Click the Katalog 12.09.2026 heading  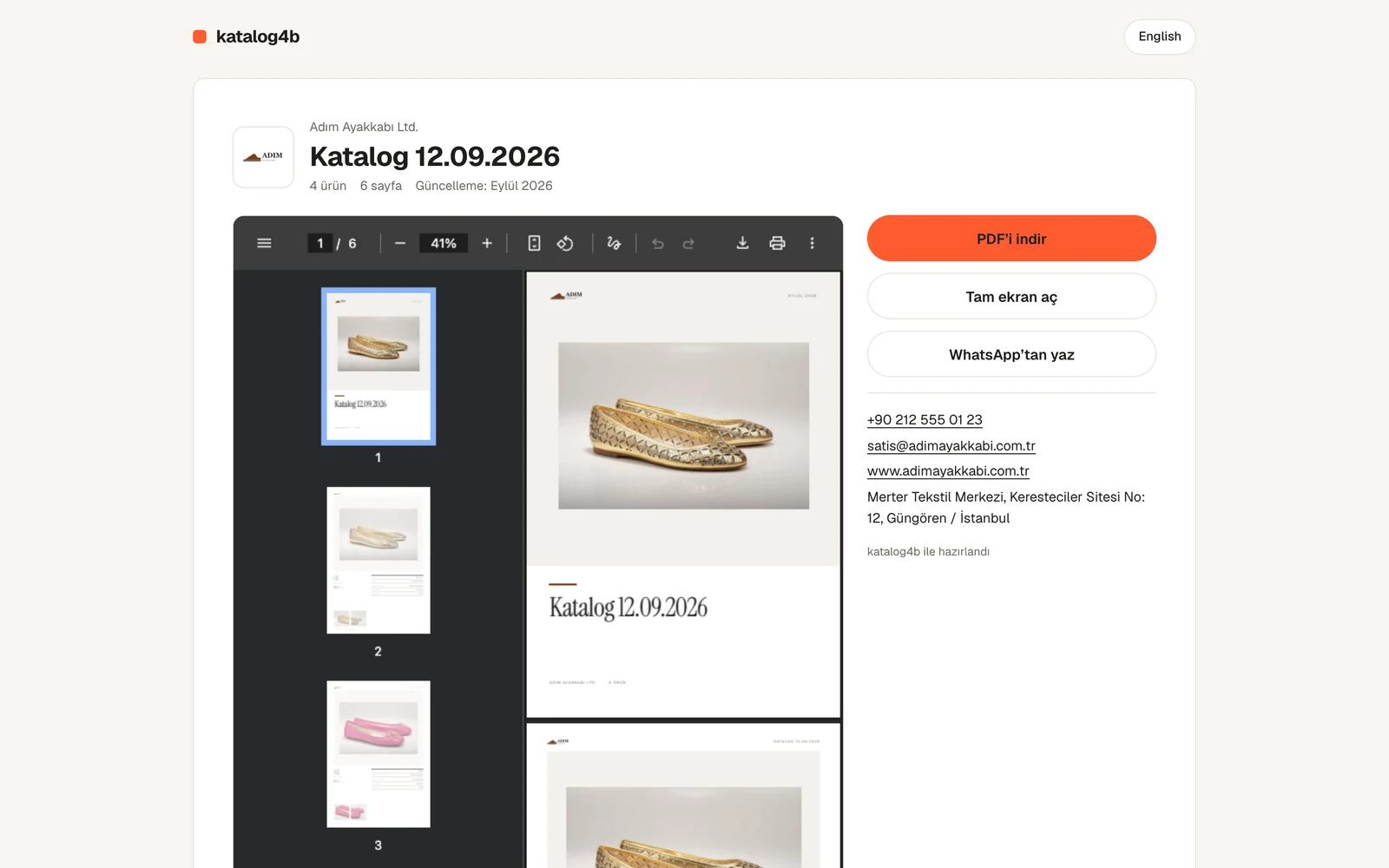click(435, 156)
